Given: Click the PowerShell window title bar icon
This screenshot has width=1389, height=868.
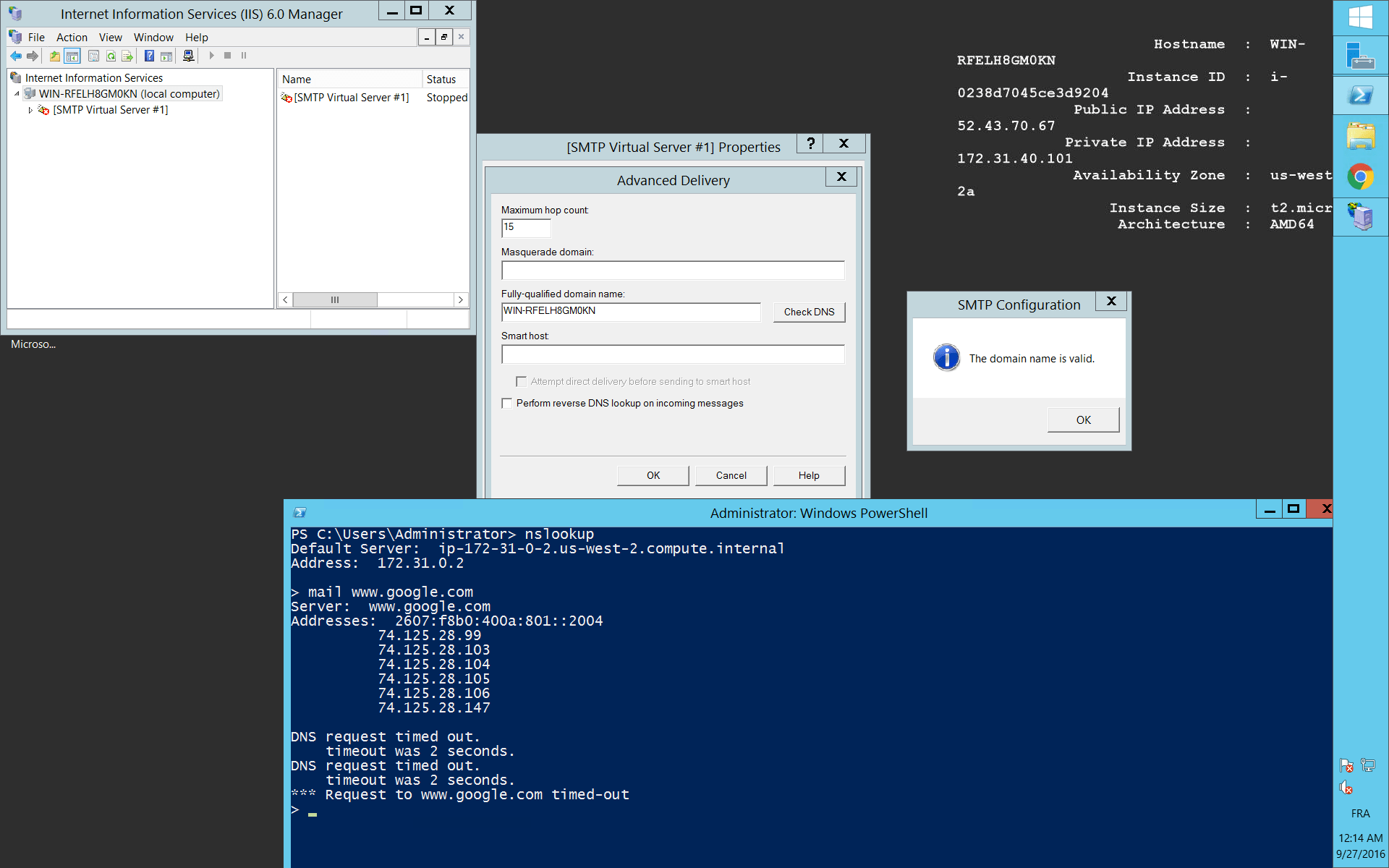Looking at the screenshot, I should [300, 513].
